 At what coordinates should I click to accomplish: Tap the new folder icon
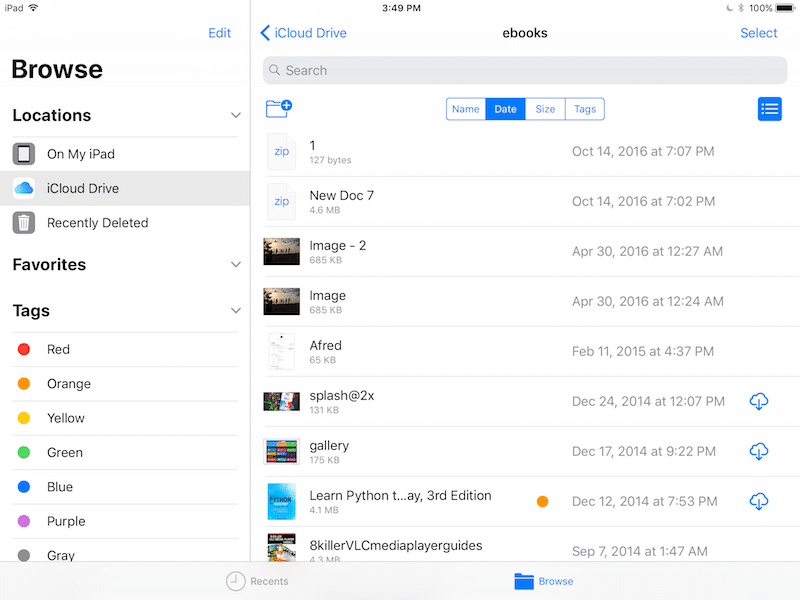(278, 109)
